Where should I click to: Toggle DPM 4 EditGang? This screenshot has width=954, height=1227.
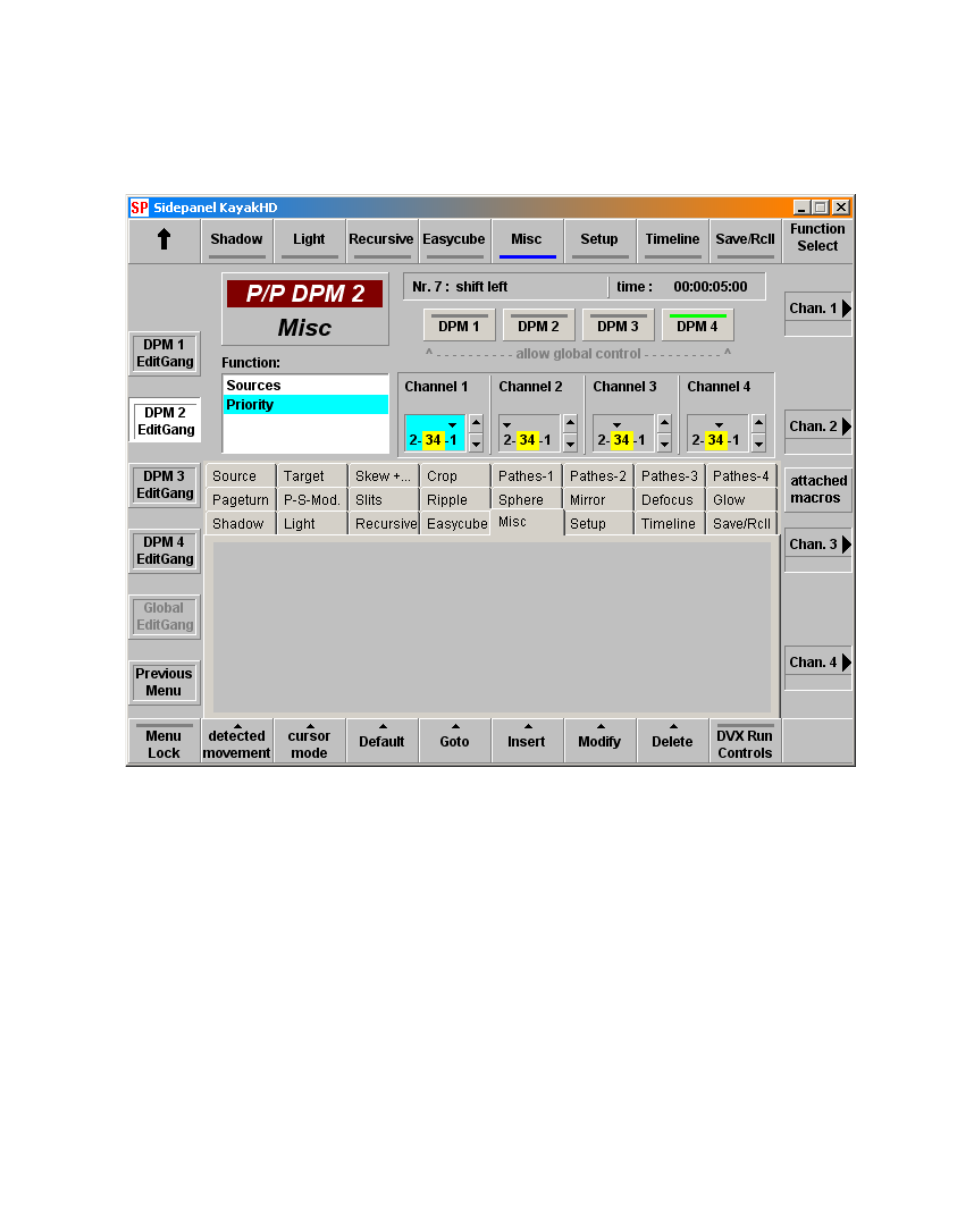click(165, 551)
